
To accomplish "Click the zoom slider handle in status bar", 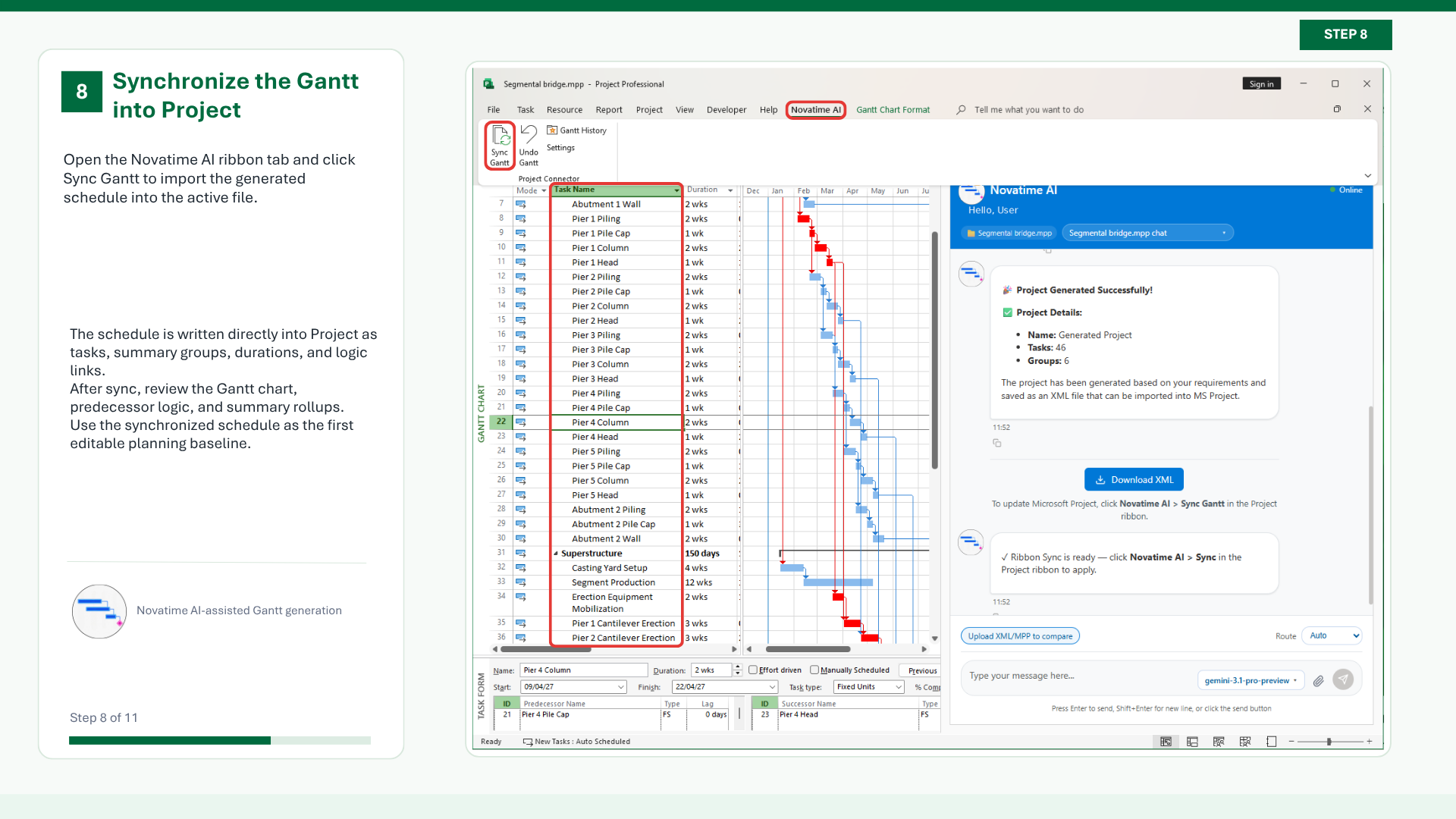I will click(1329, 742).
